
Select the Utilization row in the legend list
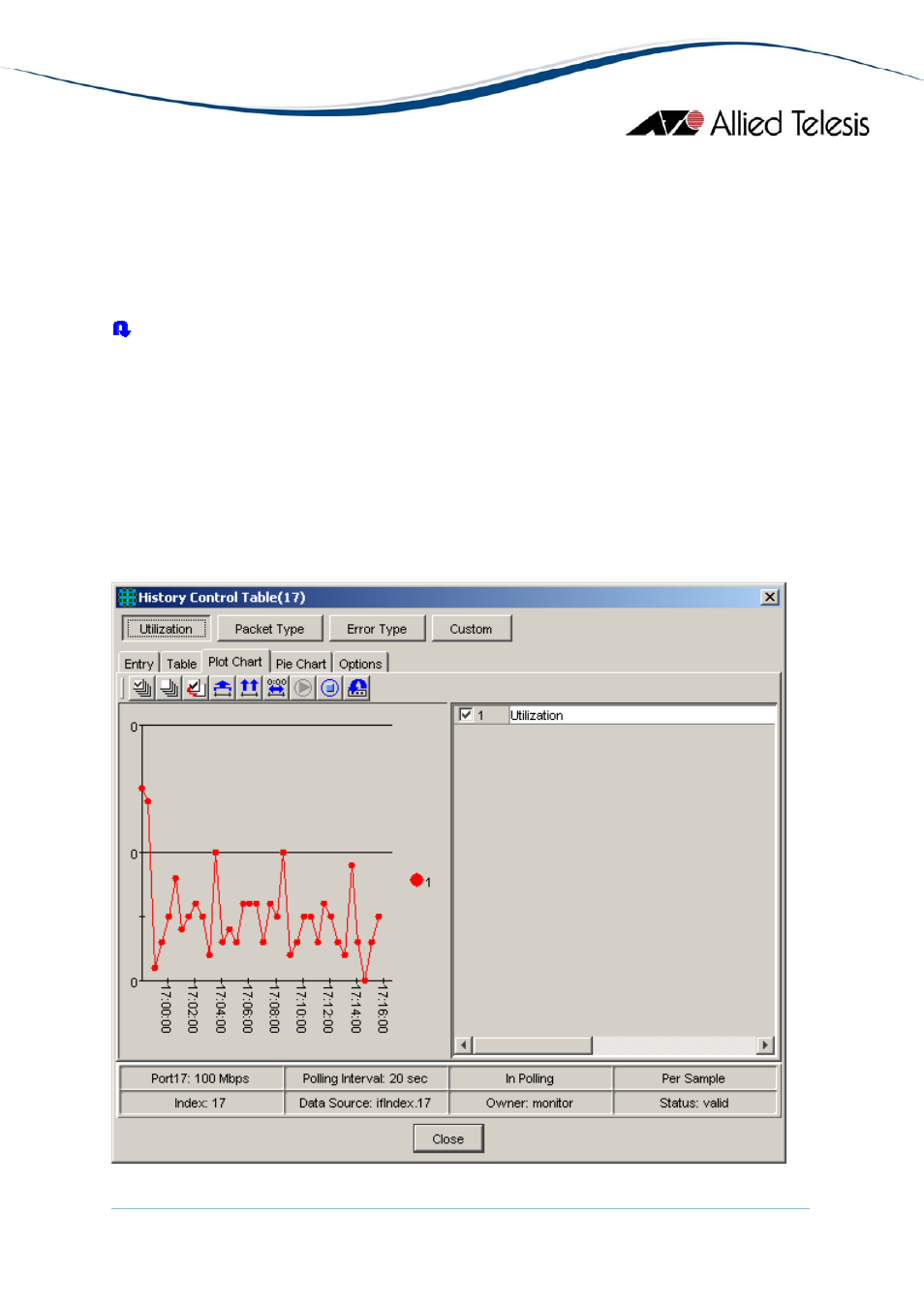pos(616,715)
